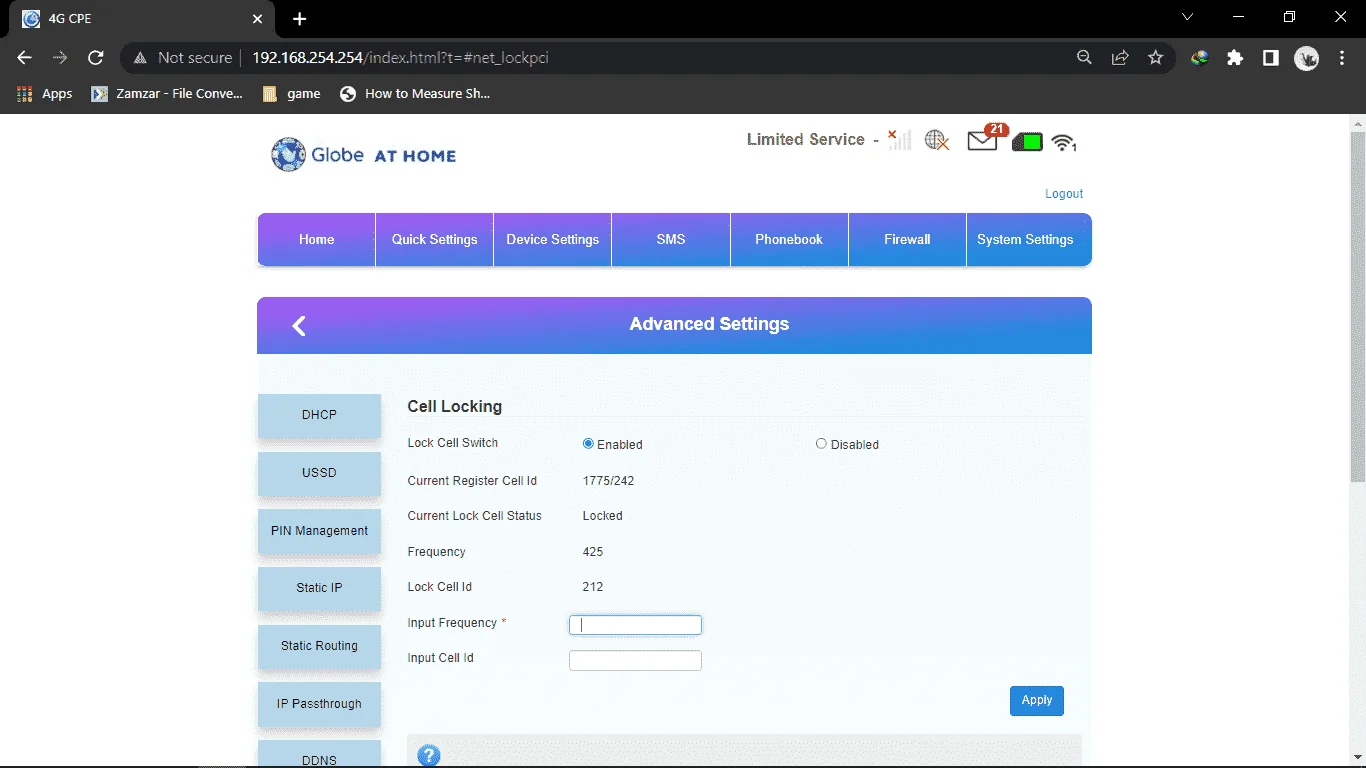The image size is (1366, 768).
Task: Open the USSD sidebar section
Action: (319, 473)
